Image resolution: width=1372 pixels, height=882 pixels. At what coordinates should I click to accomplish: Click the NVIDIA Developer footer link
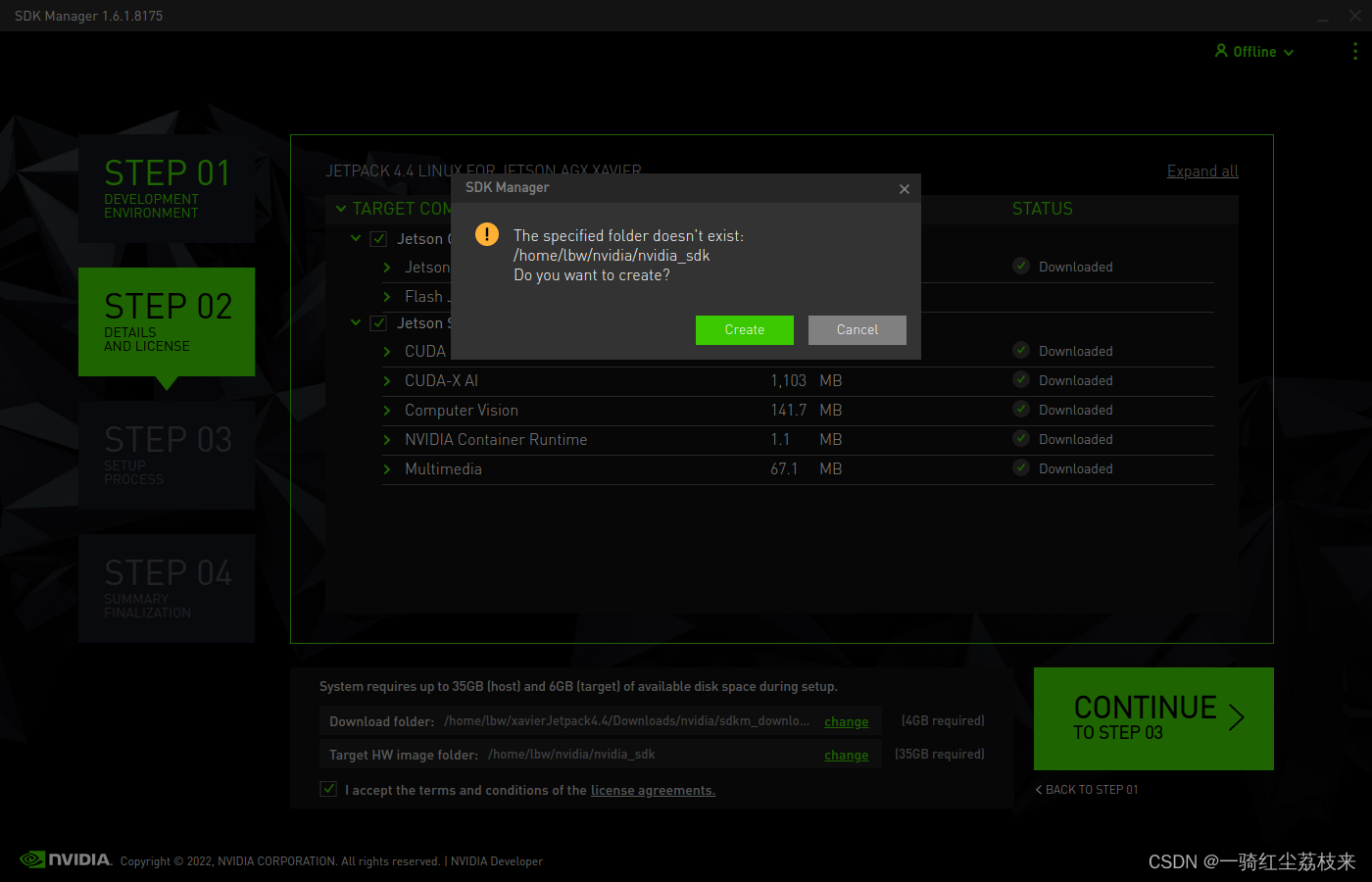click(x=497, y=861)
